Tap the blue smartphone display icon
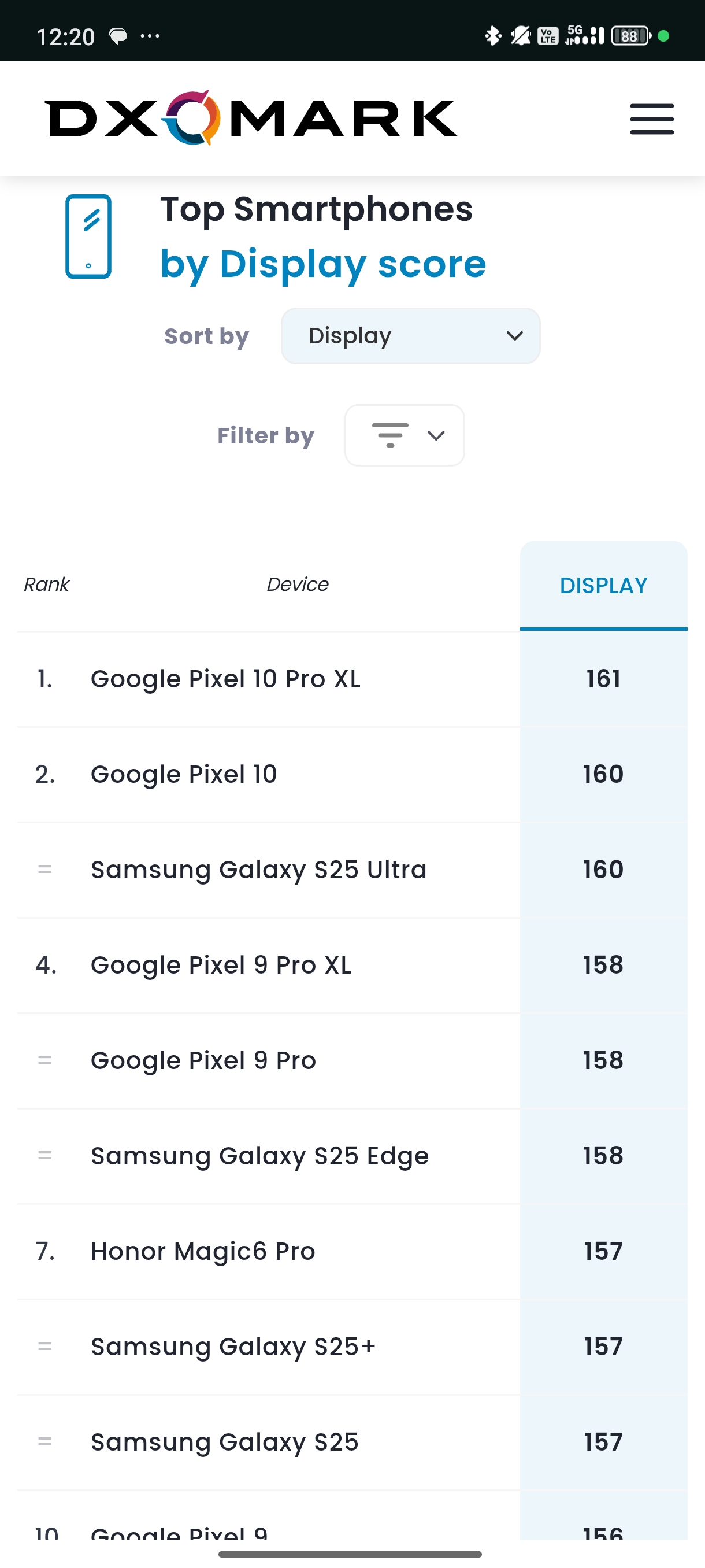Viewport: 705px width, 1568px height. (88, 236)
